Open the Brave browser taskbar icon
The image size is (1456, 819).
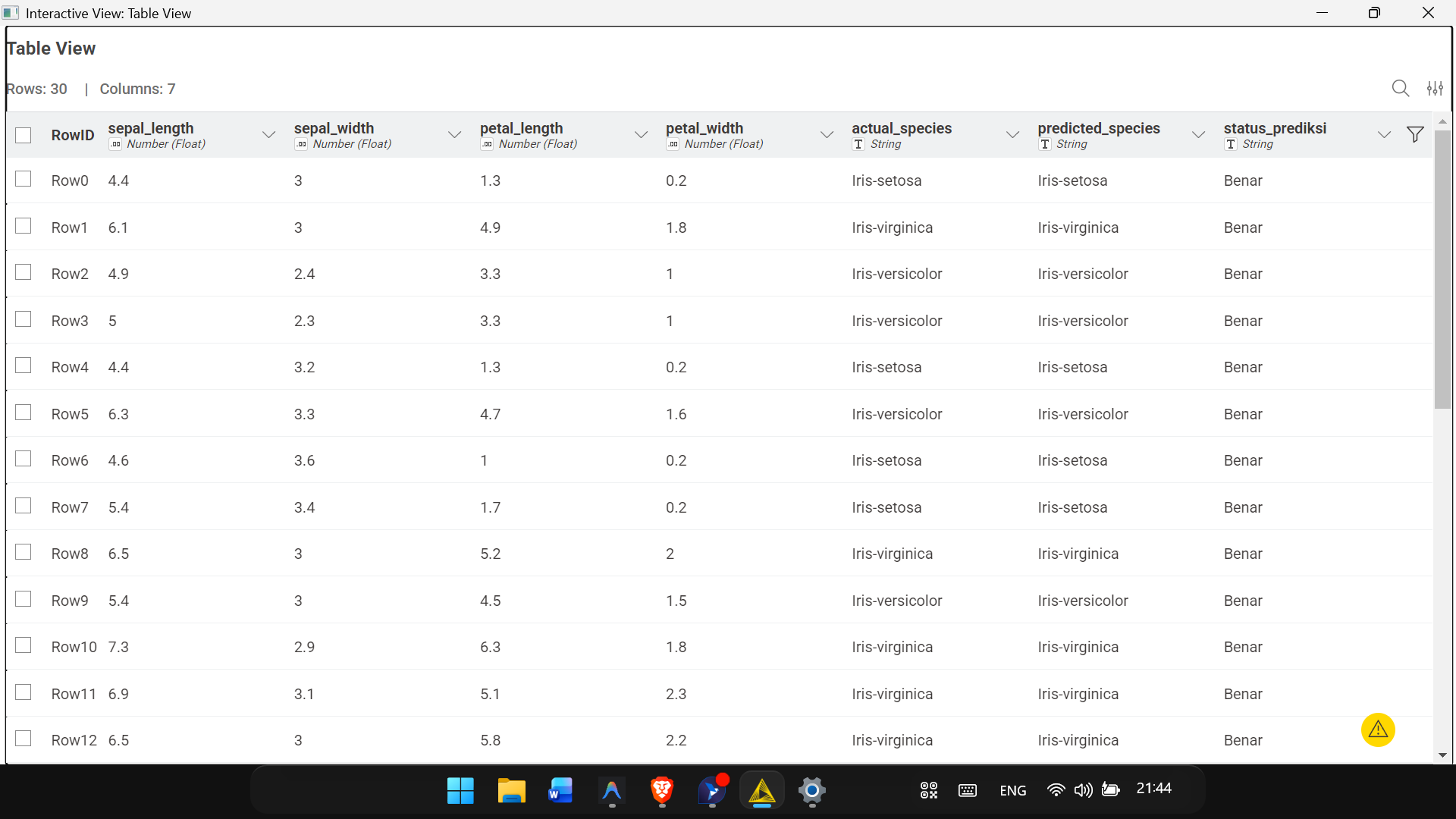click(x=662, y=790)
